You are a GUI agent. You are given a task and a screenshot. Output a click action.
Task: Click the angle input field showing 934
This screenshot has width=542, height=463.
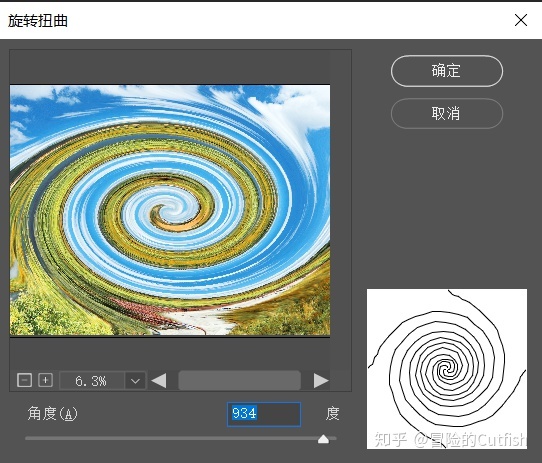click(x=264, y=414)
